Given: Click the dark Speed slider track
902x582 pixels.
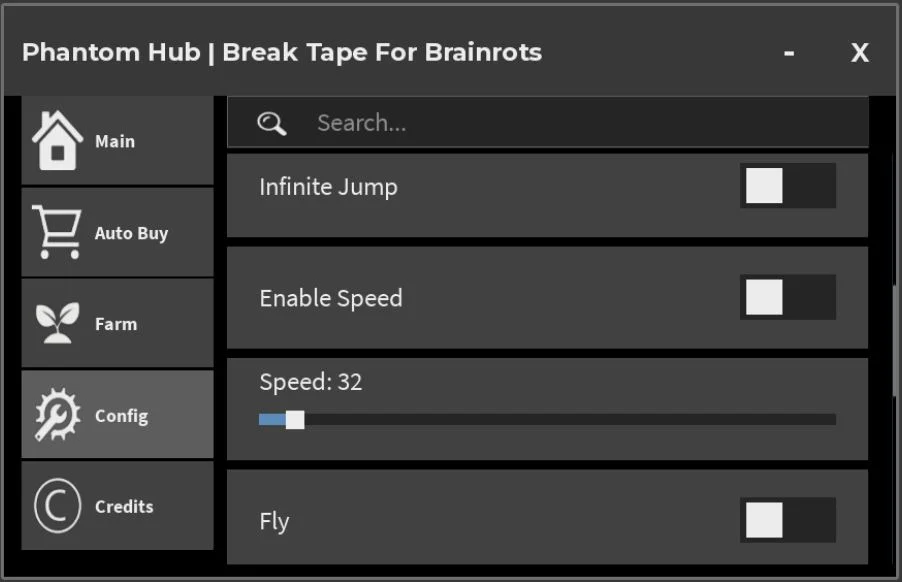Looking at the screenshot, I should [570, 420].
